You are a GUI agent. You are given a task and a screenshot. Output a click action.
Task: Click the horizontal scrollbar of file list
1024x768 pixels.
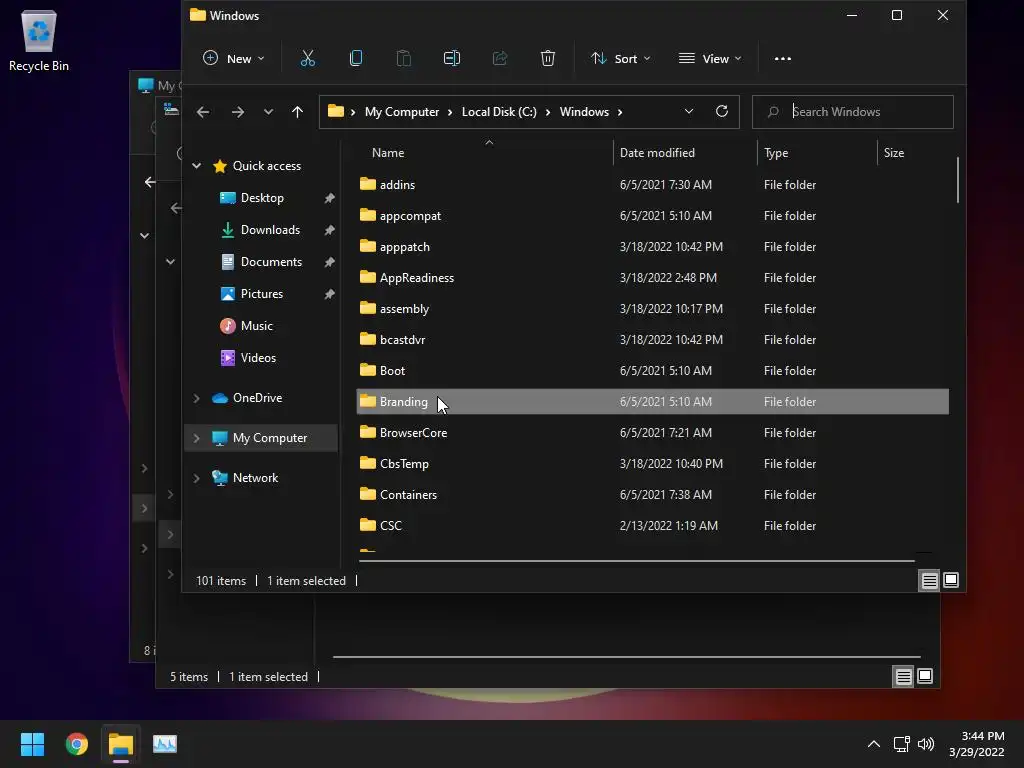click(637, 560)
